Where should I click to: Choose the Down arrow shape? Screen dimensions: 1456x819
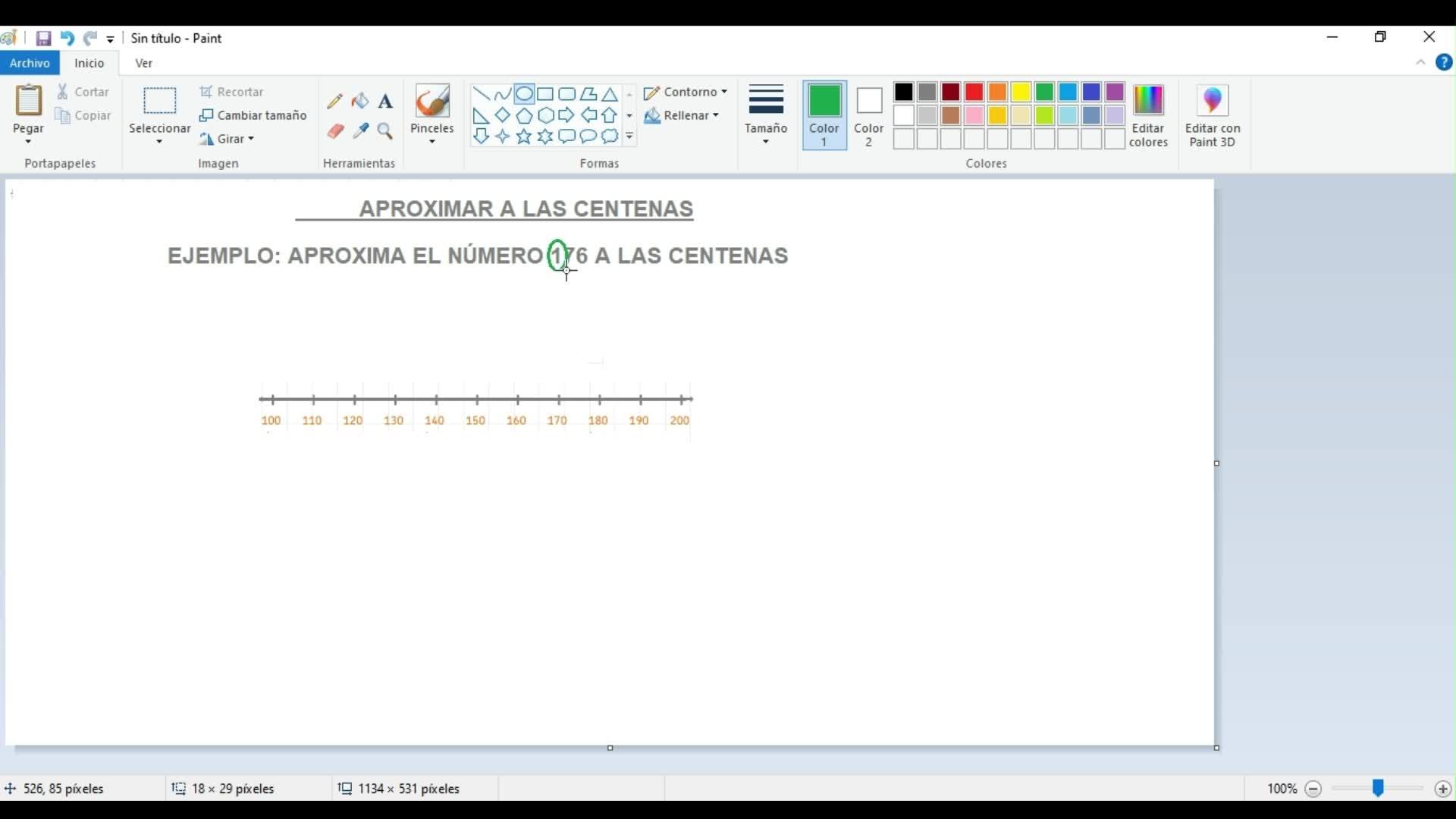point(481,136)
